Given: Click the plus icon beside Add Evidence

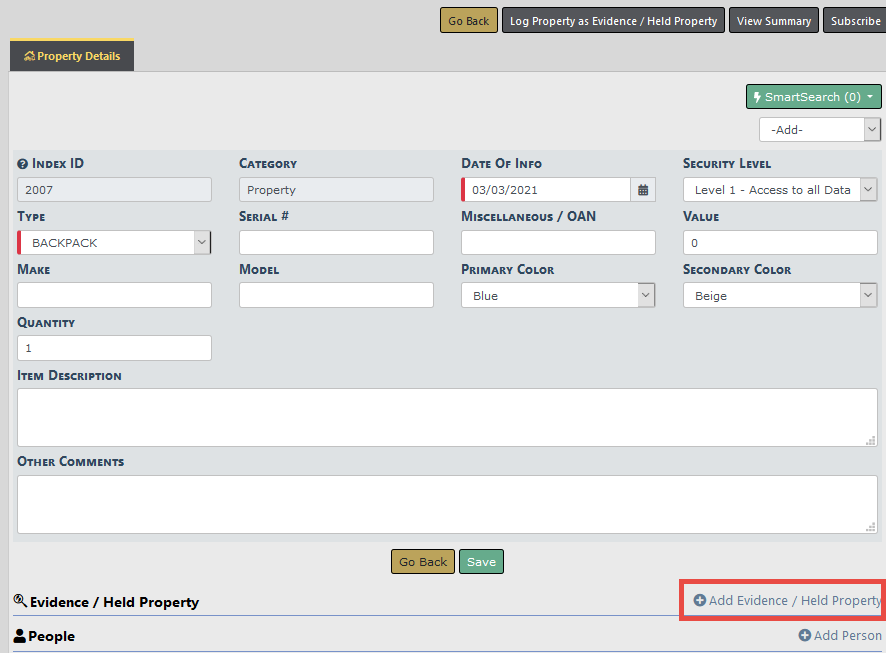Looking at the screenshot, I should (700, 601).
